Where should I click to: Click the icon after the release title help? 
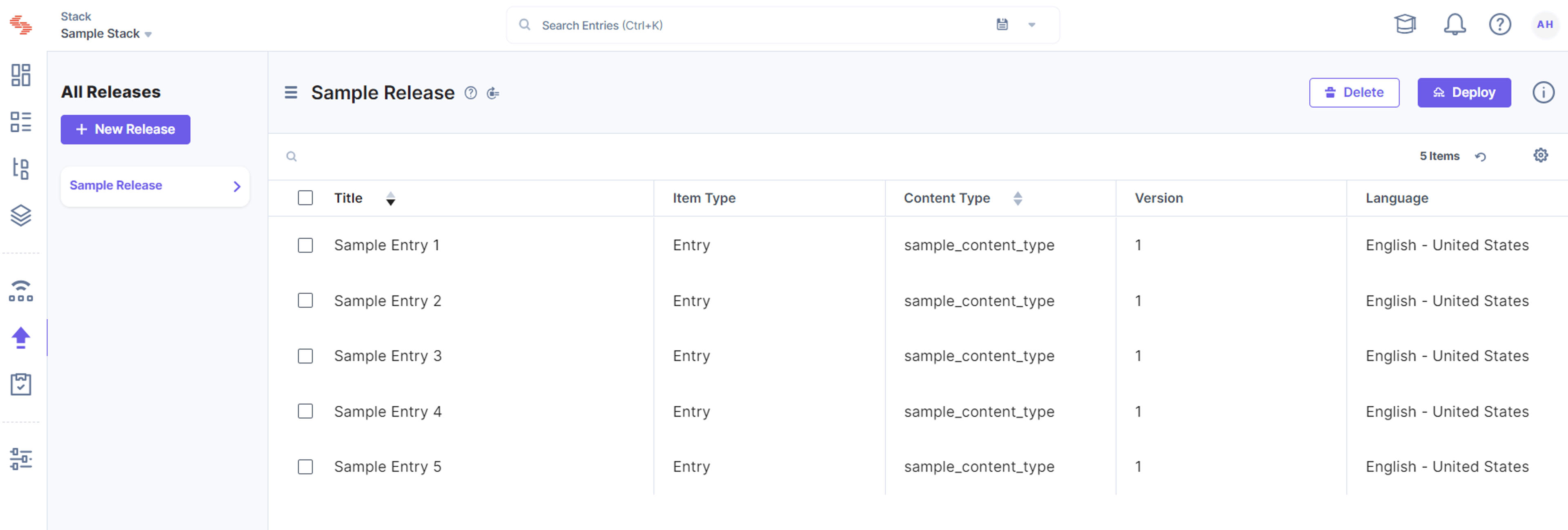pyautogui.click(x=493, y=93)
